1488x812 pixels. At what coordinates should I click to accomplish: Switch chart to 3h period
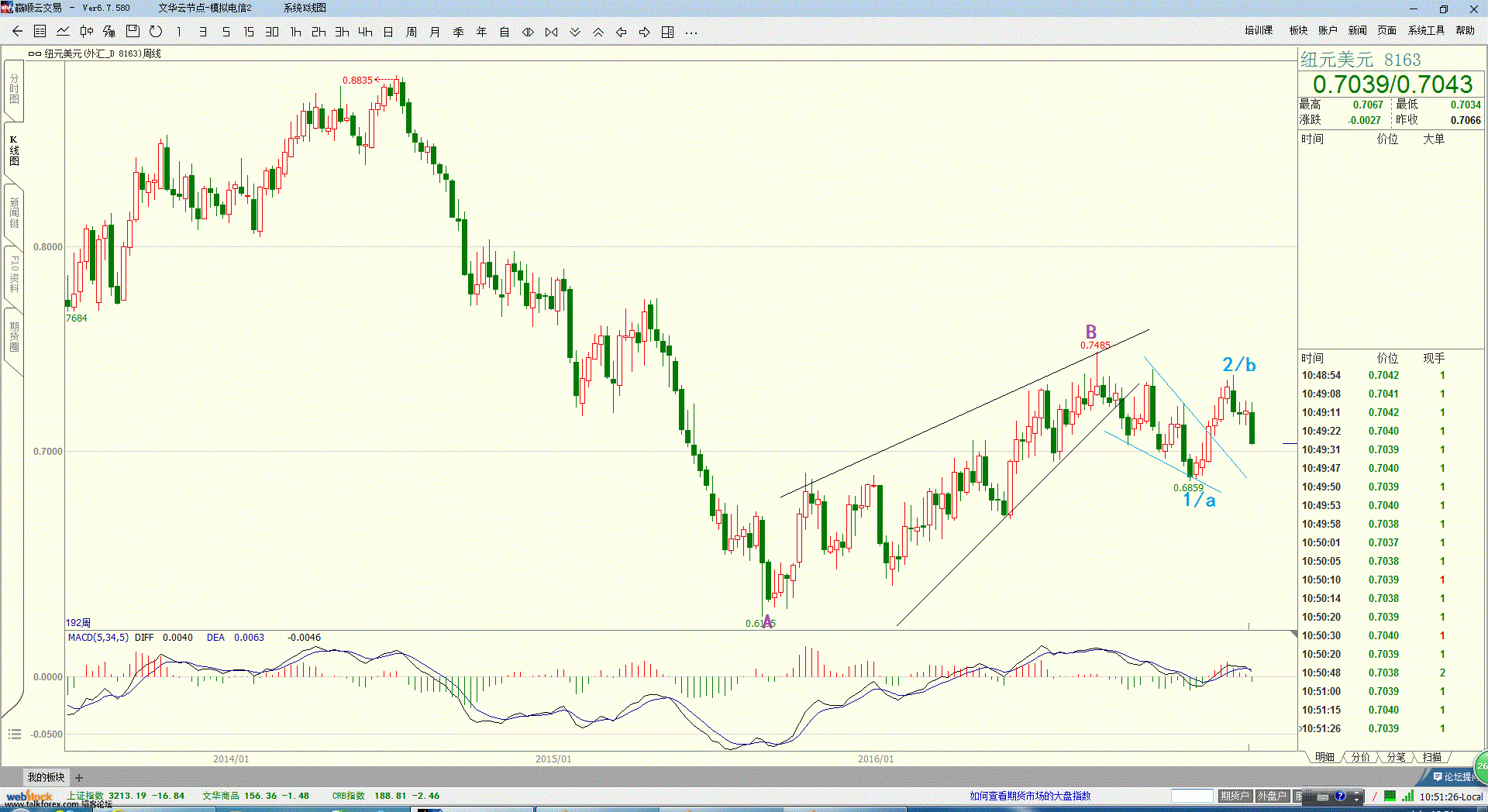pyautogui.click(x=342, y=32)
